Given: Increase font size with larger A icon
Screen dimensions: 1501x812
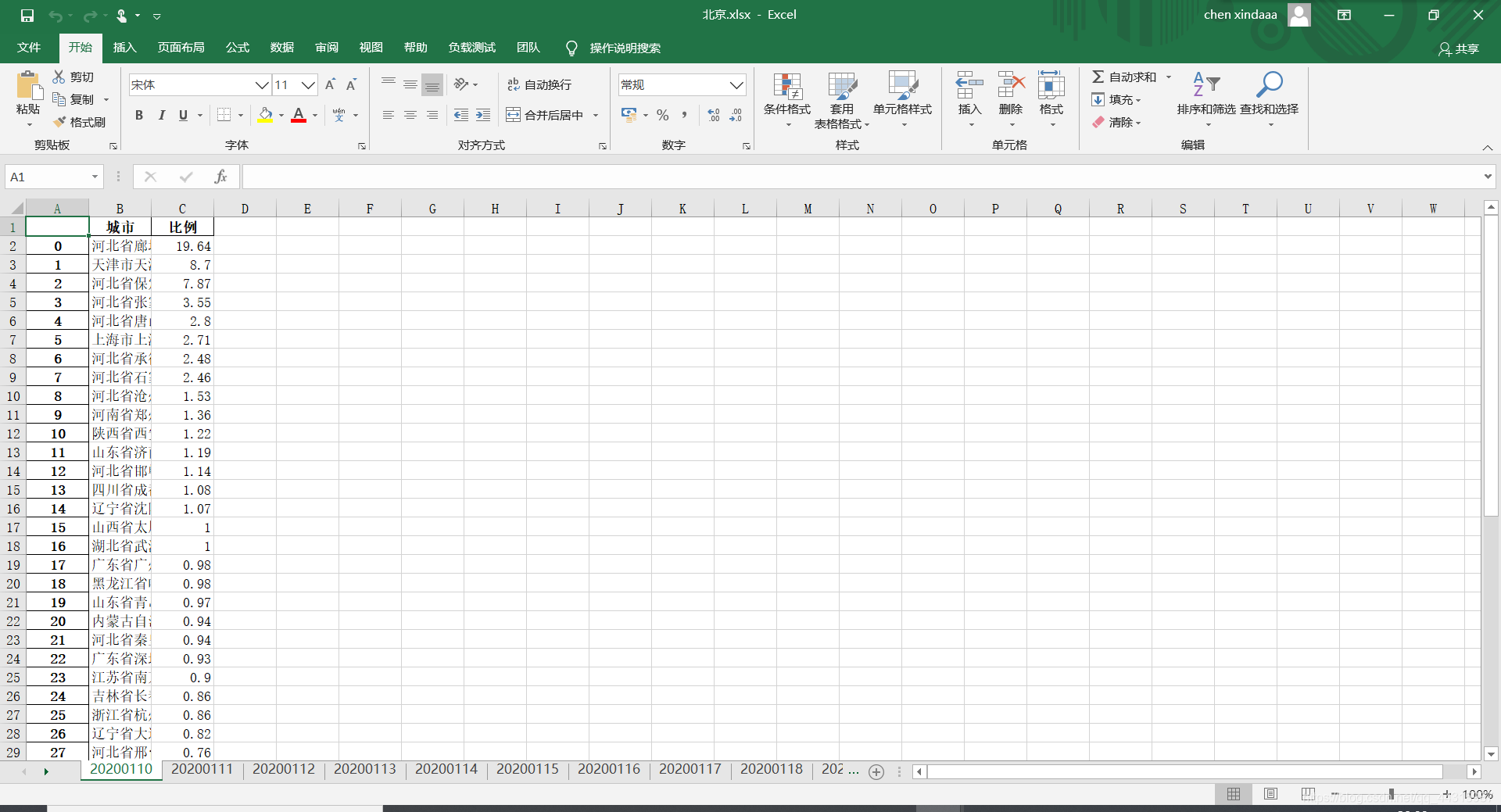Looking at the screenshot, I should click(330, 84).
